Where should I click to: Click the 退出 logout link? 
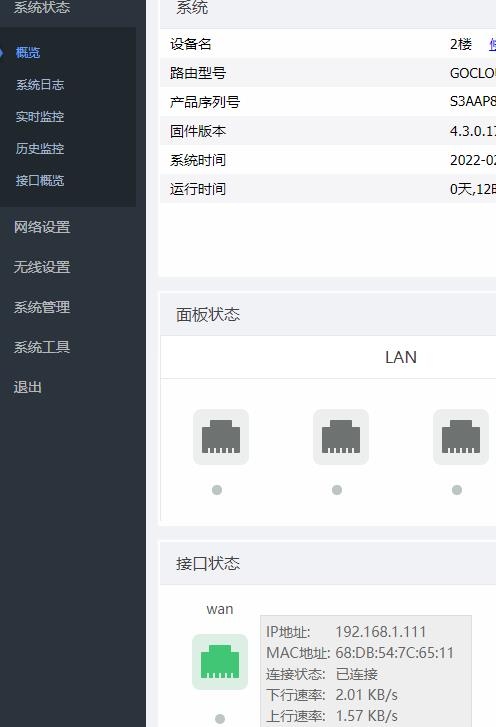[27, 387]
